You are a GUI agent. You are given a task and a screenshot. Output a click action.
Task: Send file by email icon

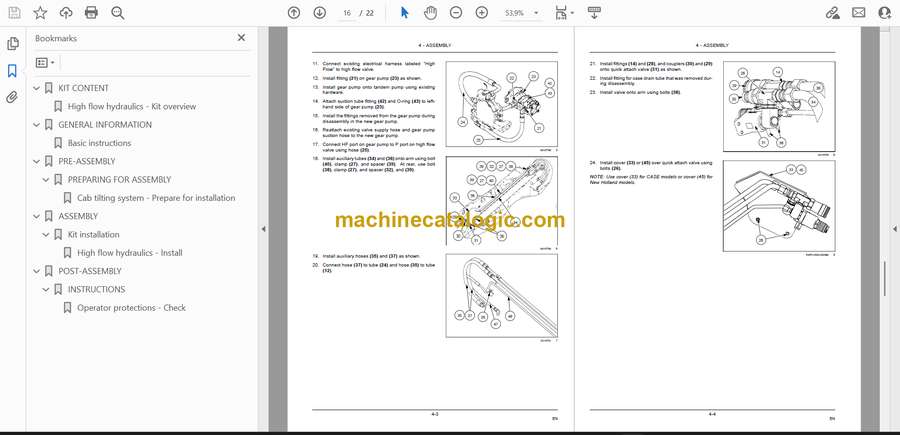[859, 13]
